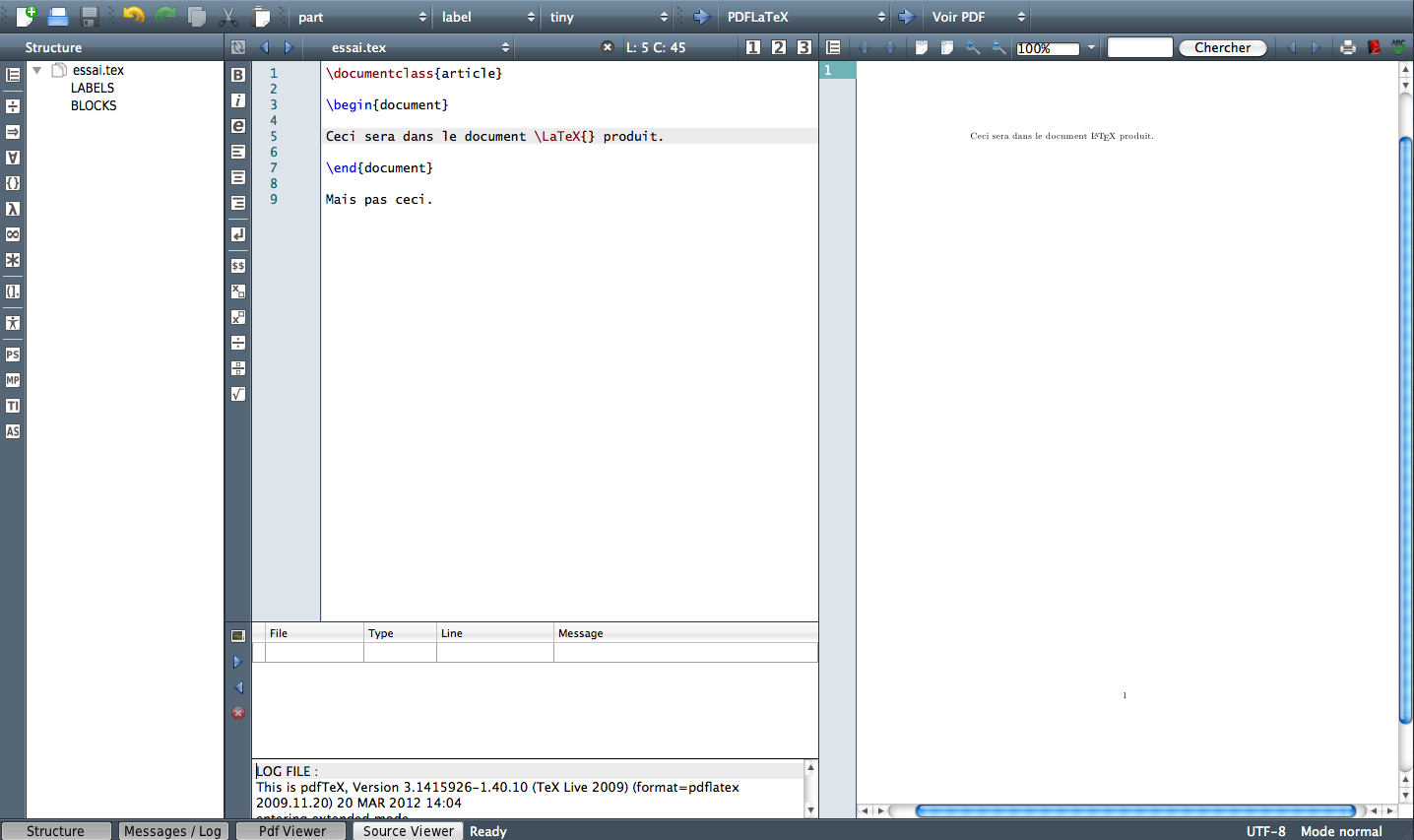Viewport: 1414px width, 840px height.
Task: Toggle the Messages / Log panel
Action: 172,831
